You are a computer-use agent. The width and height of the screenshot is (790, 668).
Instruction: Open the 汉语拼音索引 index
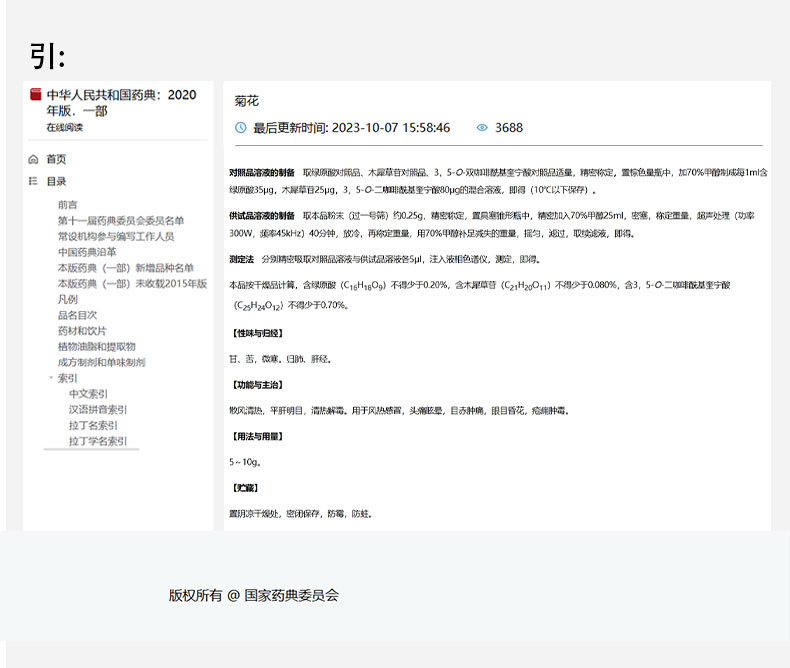[x=98, y=409]
